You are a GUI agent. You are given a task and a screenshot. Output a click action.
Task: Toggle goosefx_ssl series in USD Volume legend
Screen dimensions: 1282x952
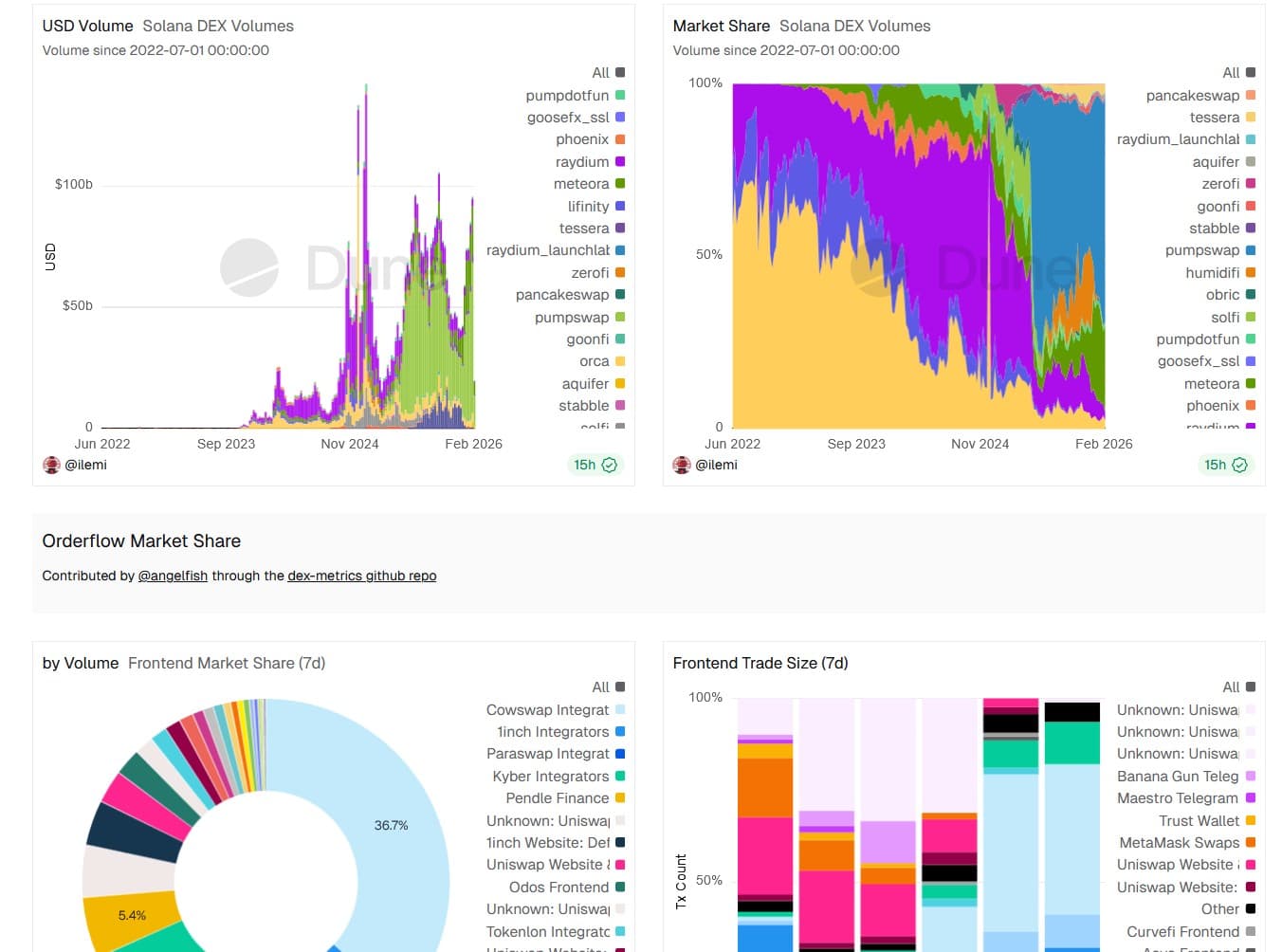tap(576, 118)
